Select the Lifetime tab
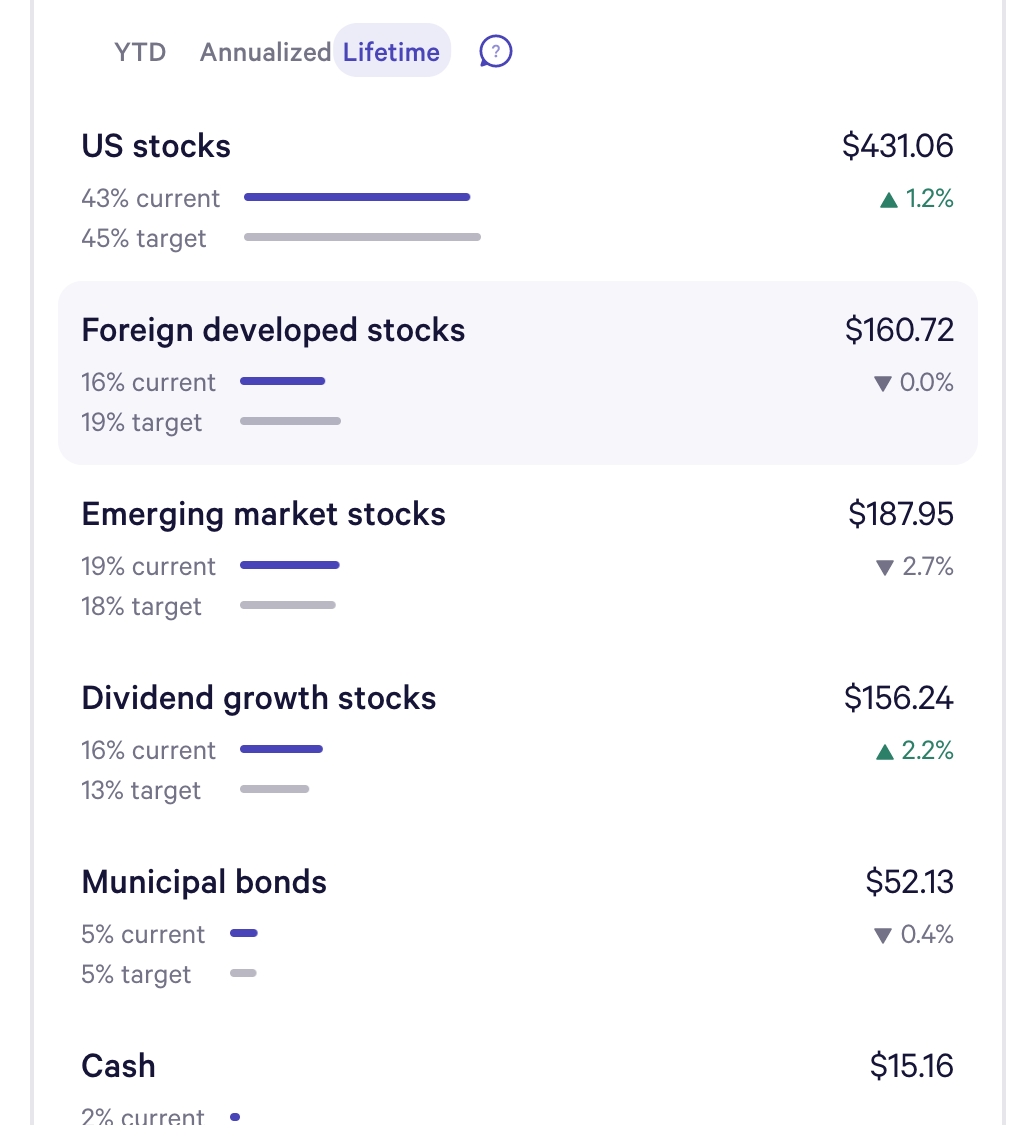 coord(391,52)
